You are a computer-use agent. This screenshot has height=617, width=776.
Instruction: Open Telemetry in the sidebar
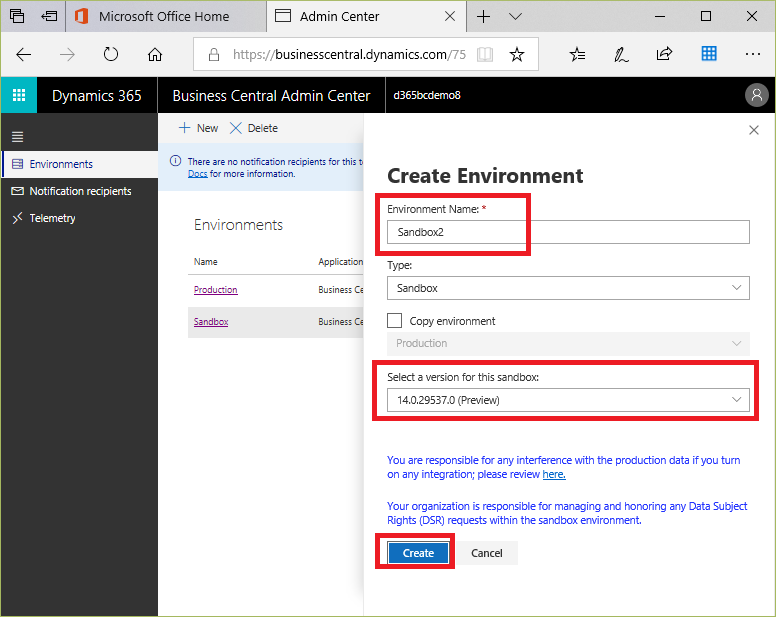pyautogui.click(x=52, y=218)
